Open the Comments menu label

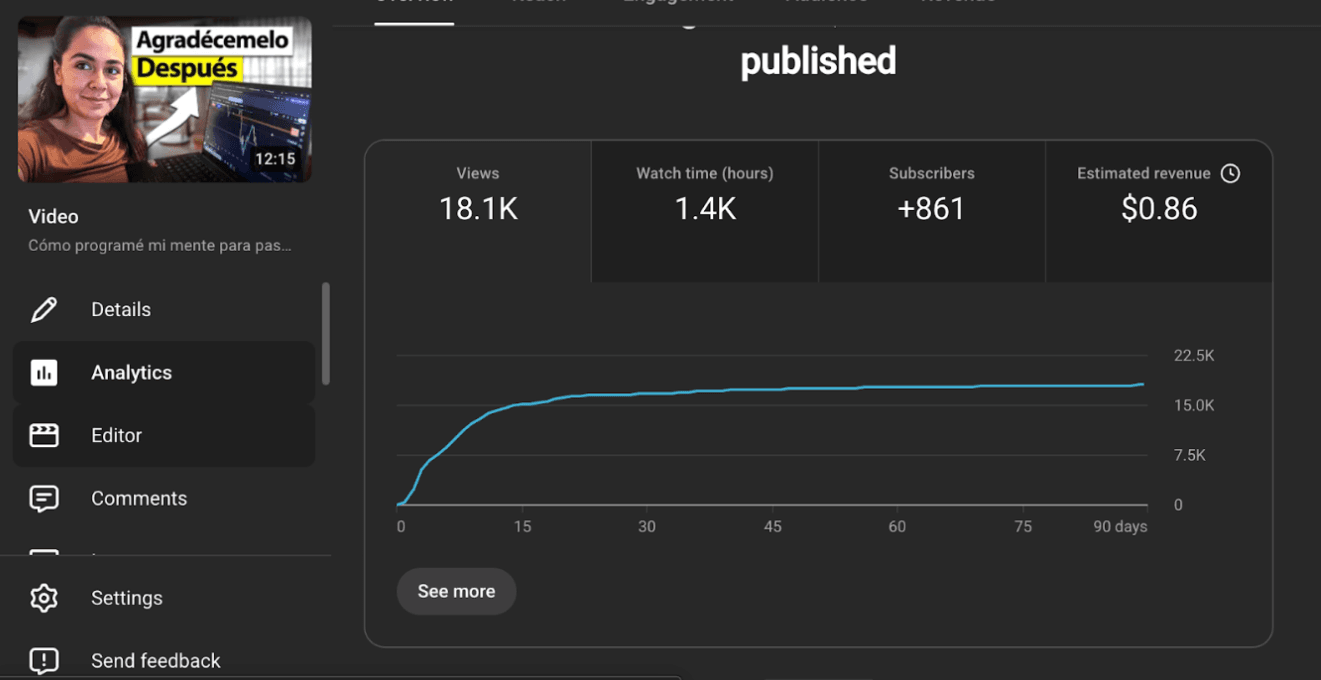(139, 498)
